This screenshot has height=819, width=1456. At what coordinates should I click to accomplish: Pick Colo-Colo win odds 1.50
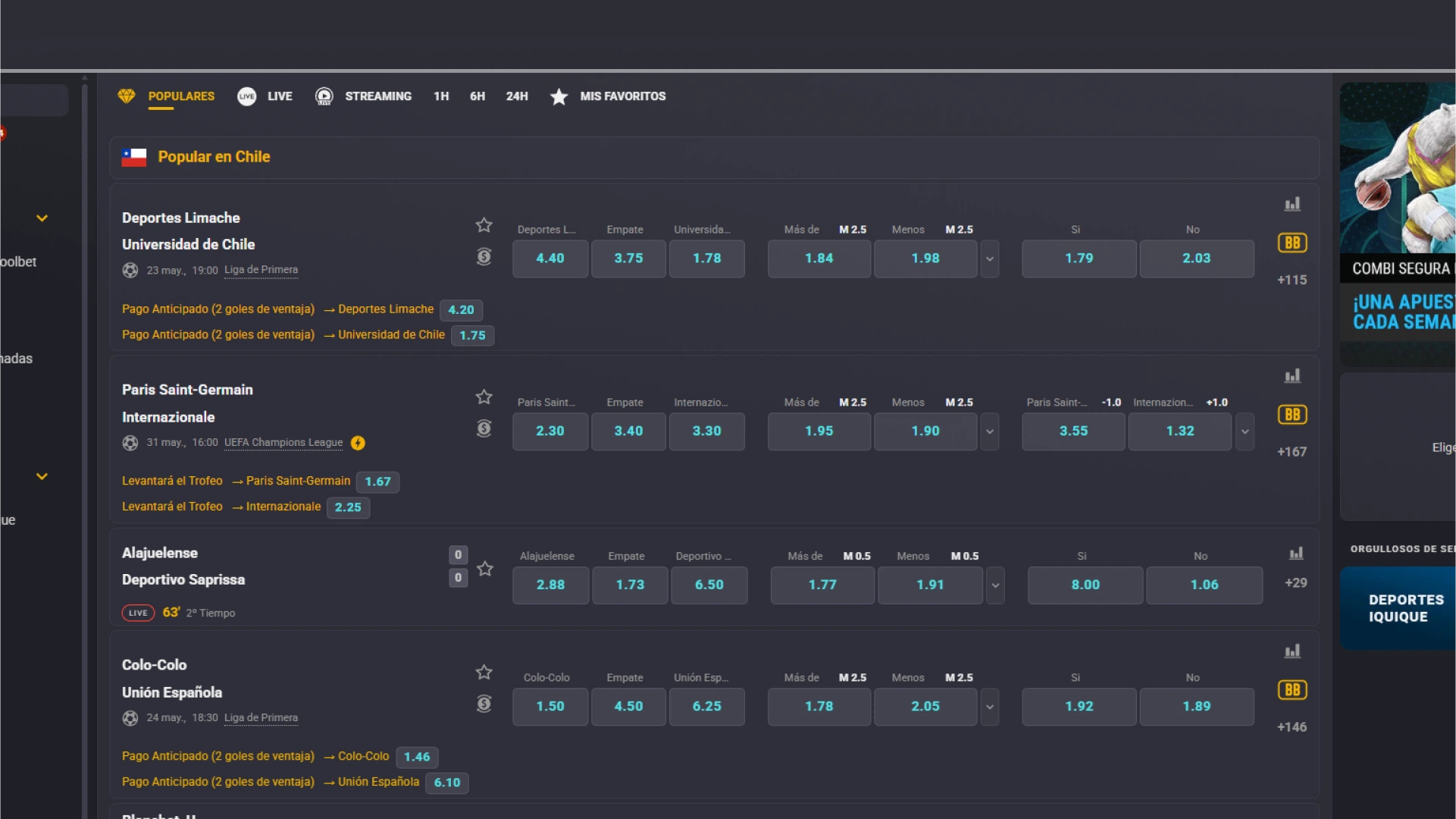click(550, 707)
